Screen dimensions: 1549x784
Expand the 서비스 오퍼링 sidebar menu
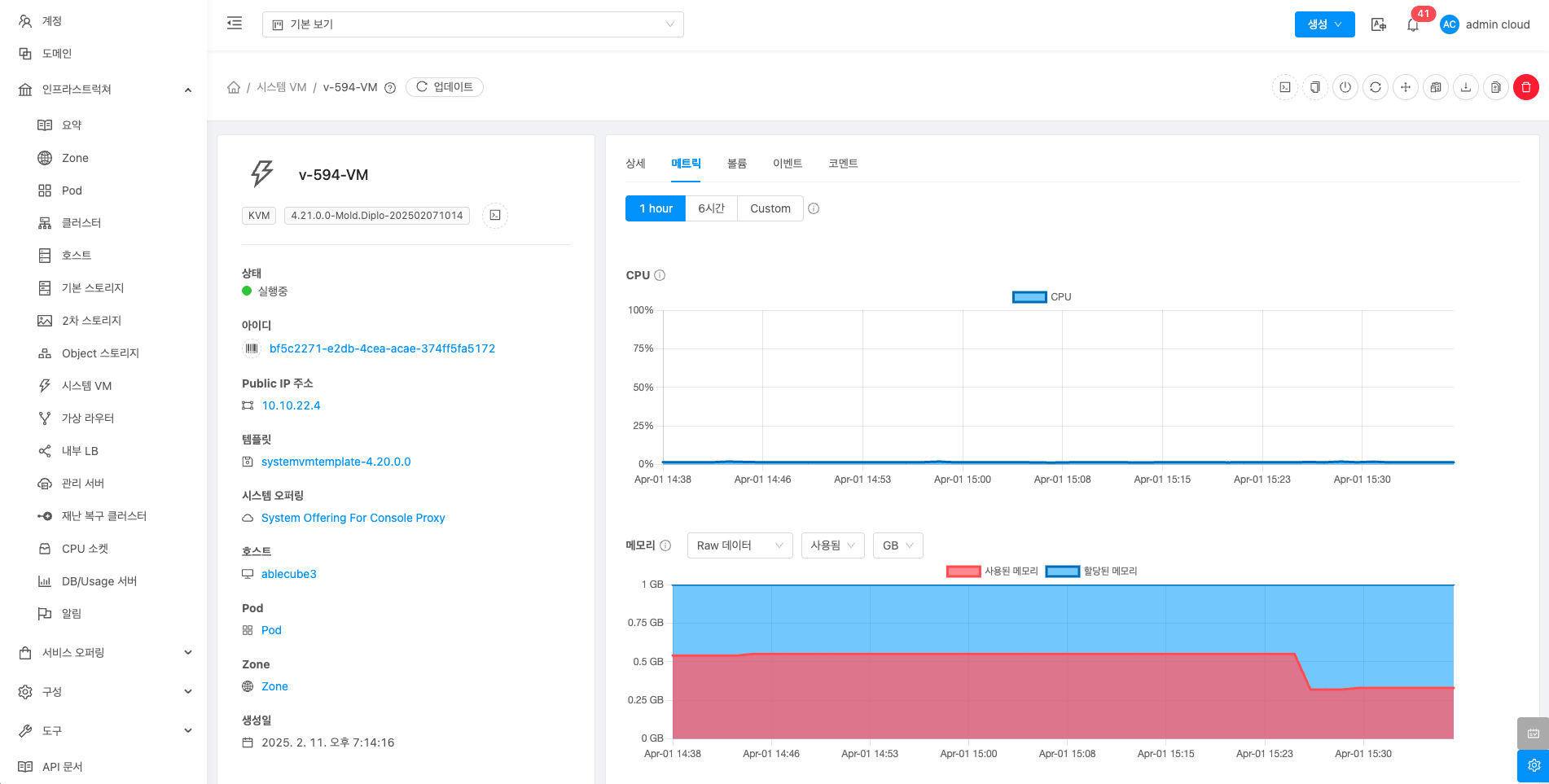pos(104,653)
